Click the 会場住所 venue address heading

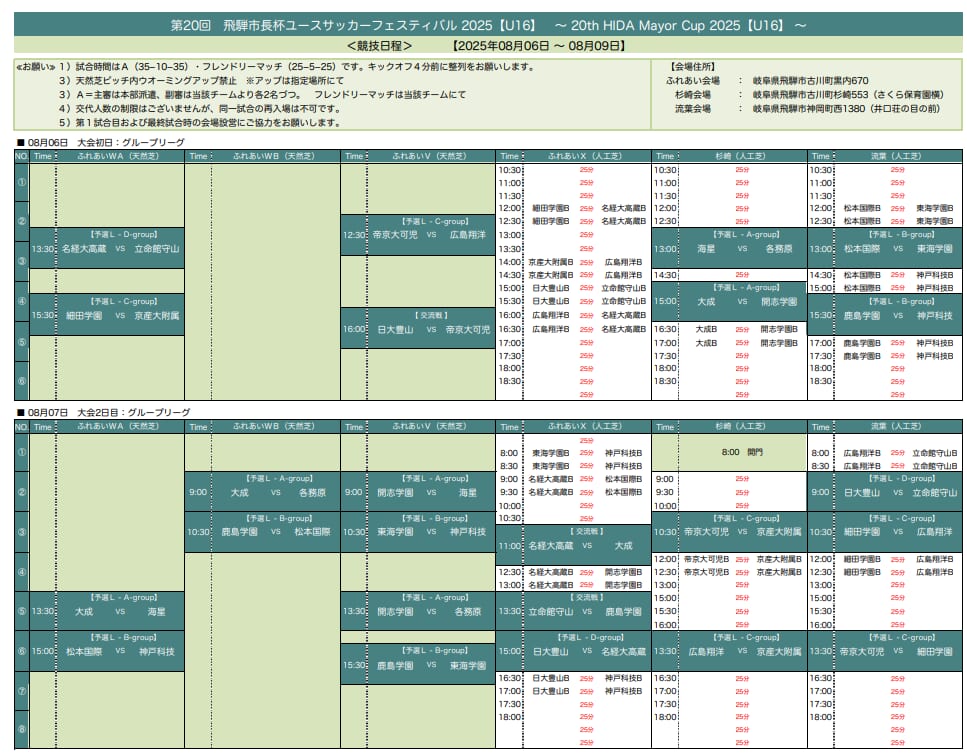point(695,67)
